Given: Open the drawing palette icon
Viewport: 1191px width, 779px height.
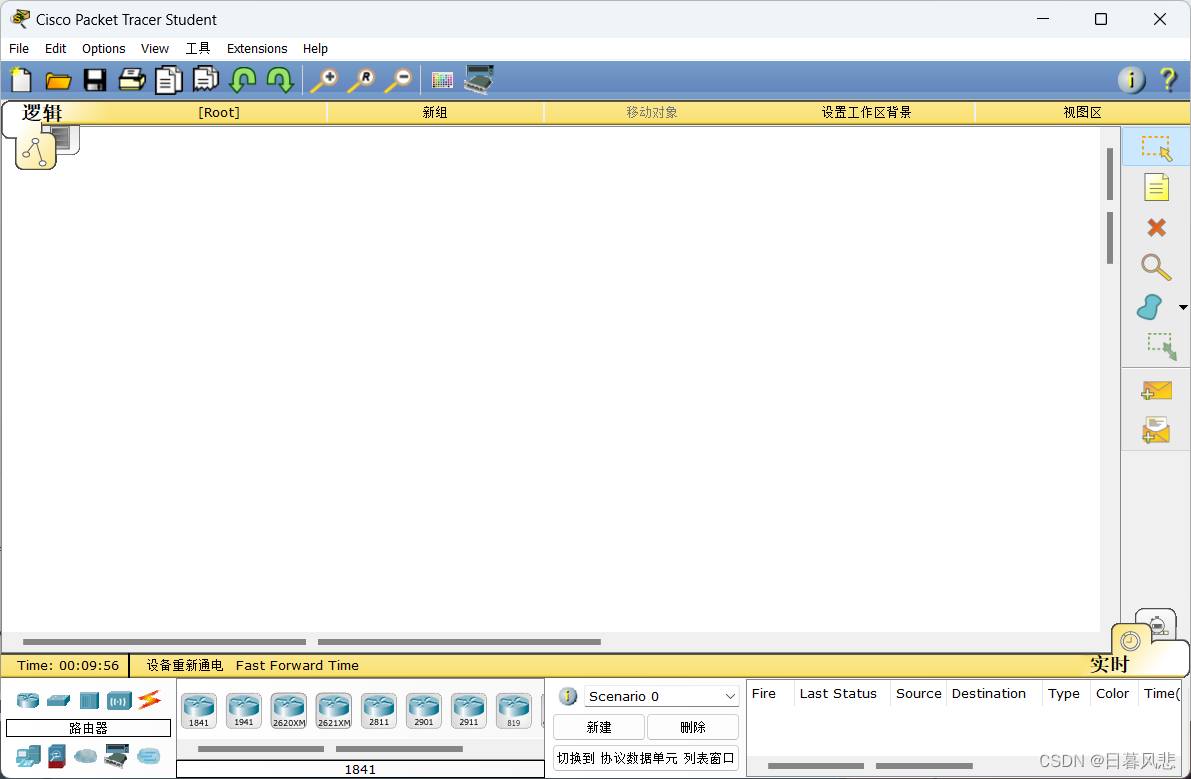Looking at the screenshot, I should coord(442,80).
